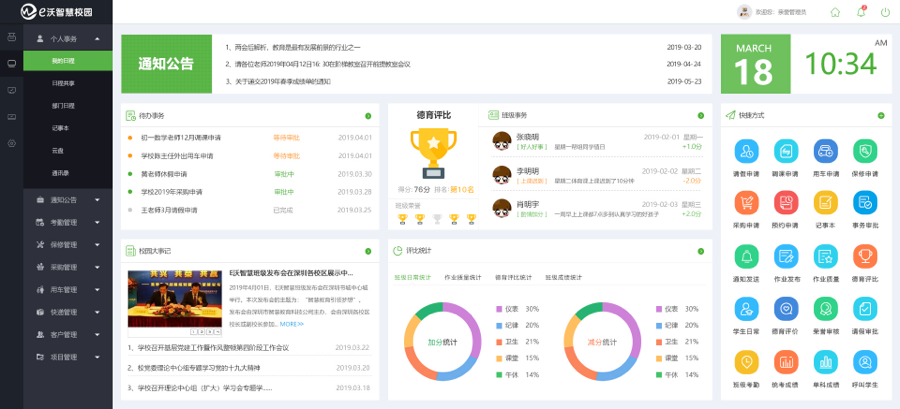Viewport: 900px width, 409px height.
Task: Open 日程共享 in the sidebar
Action: [x=62, y=83]
